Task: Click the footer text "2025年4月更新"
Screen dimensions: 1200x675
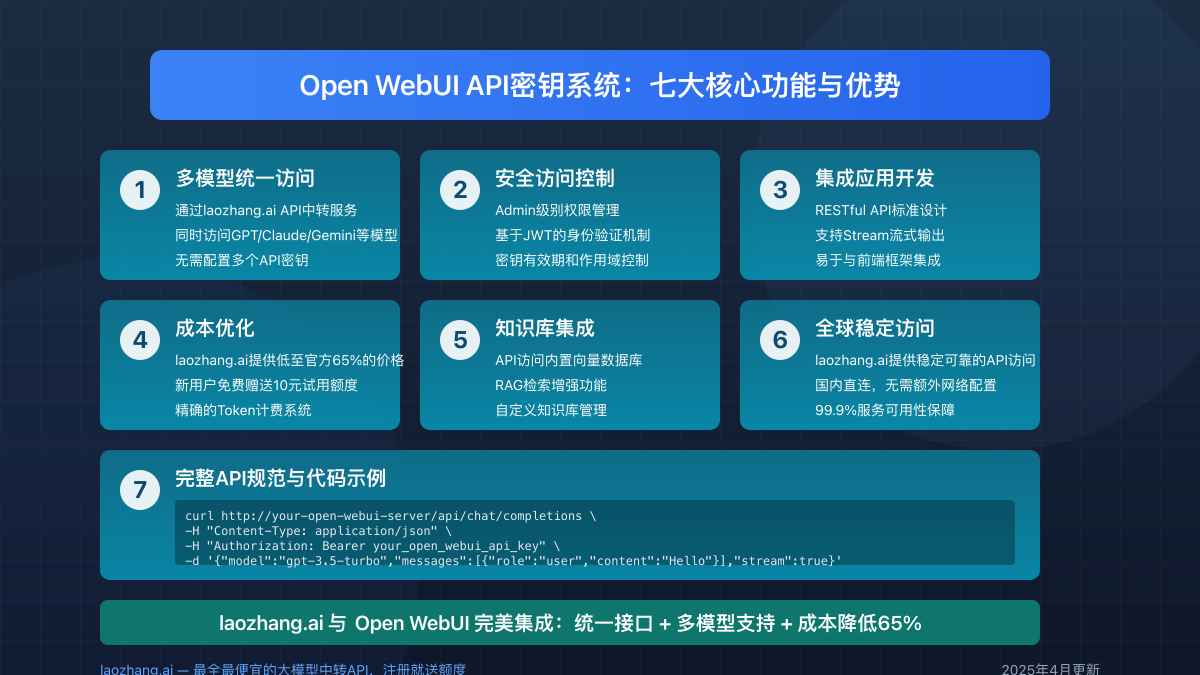Action: click(x=1051, y=669)
